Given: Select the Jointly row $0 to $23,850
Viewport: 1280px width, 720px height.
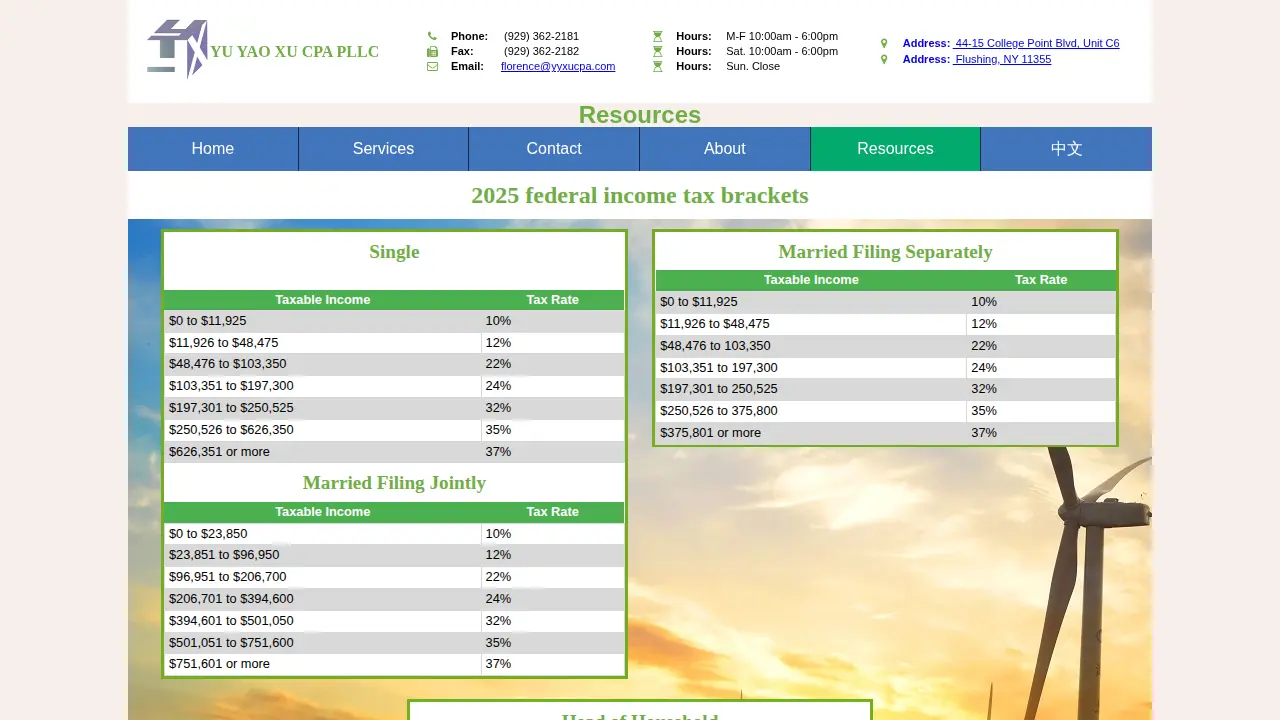Looking at the screenshot, I should pos(394,534).
